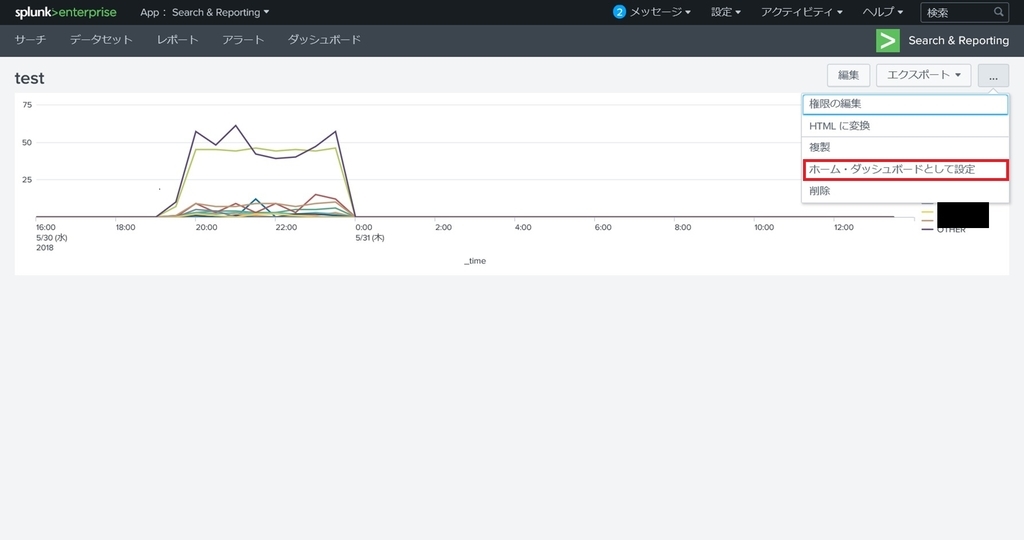Open the ヘルプ dropdown
The height and width of the screenshot is (540, 1024).
[x=882, y=12]
